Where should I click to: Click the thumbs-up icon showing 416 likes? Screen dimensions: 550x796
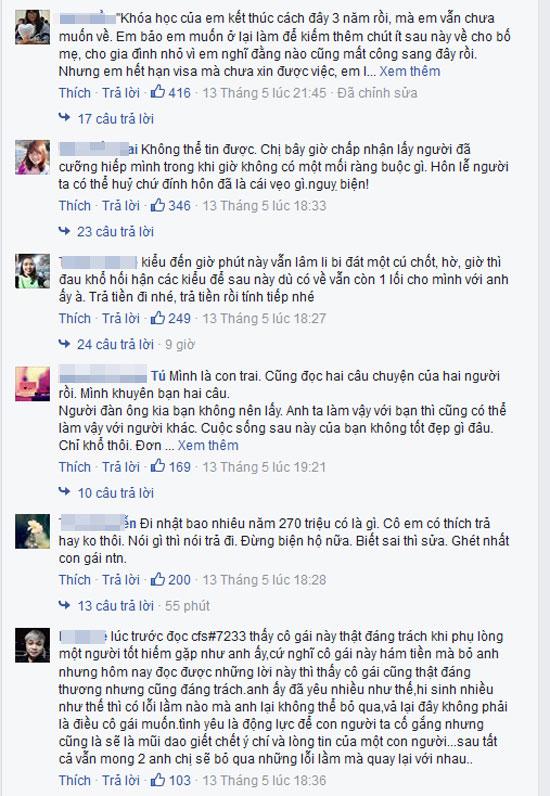click(x=158, y=92)
